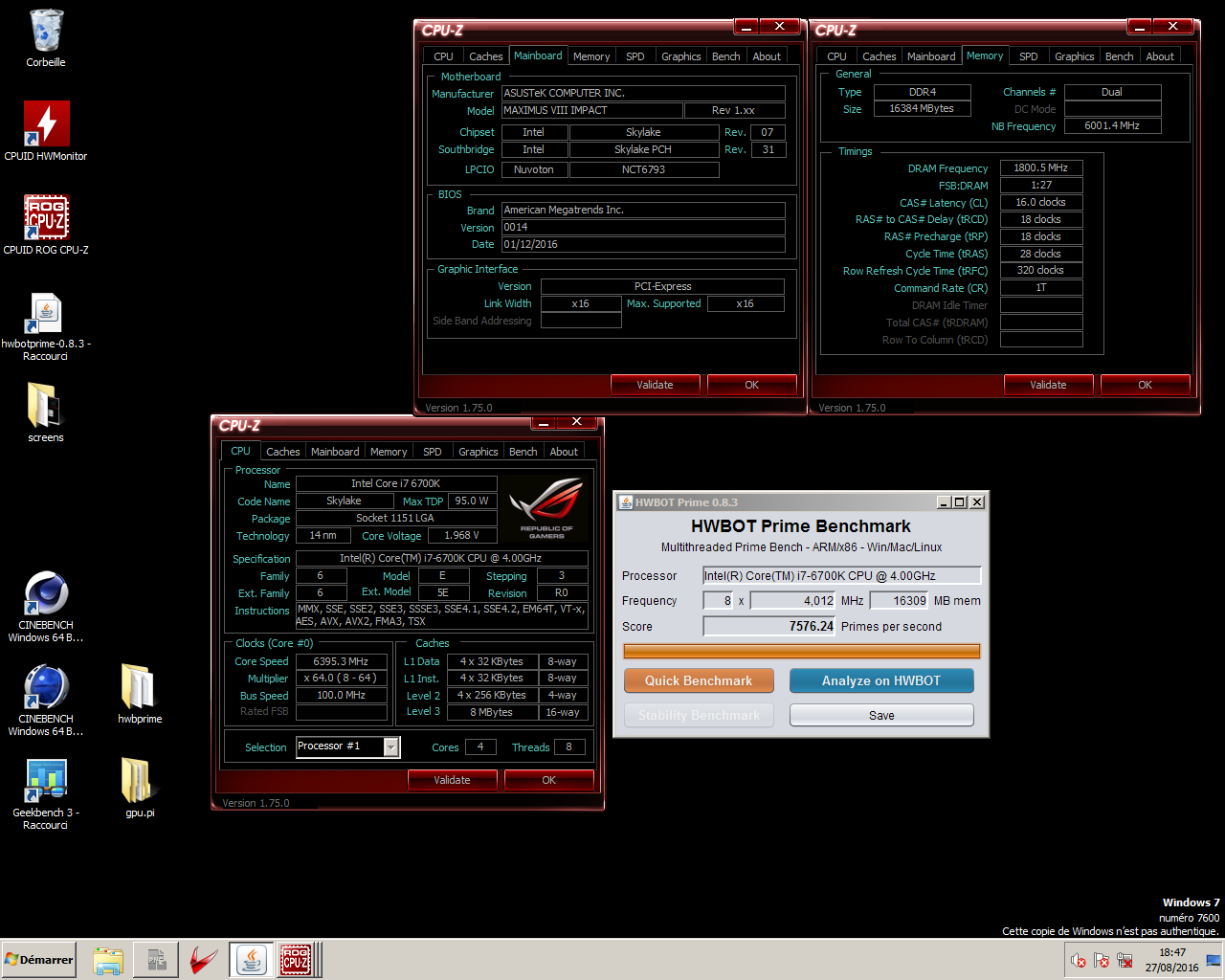Click the Démarrer start button

click(x=38, y=960)
